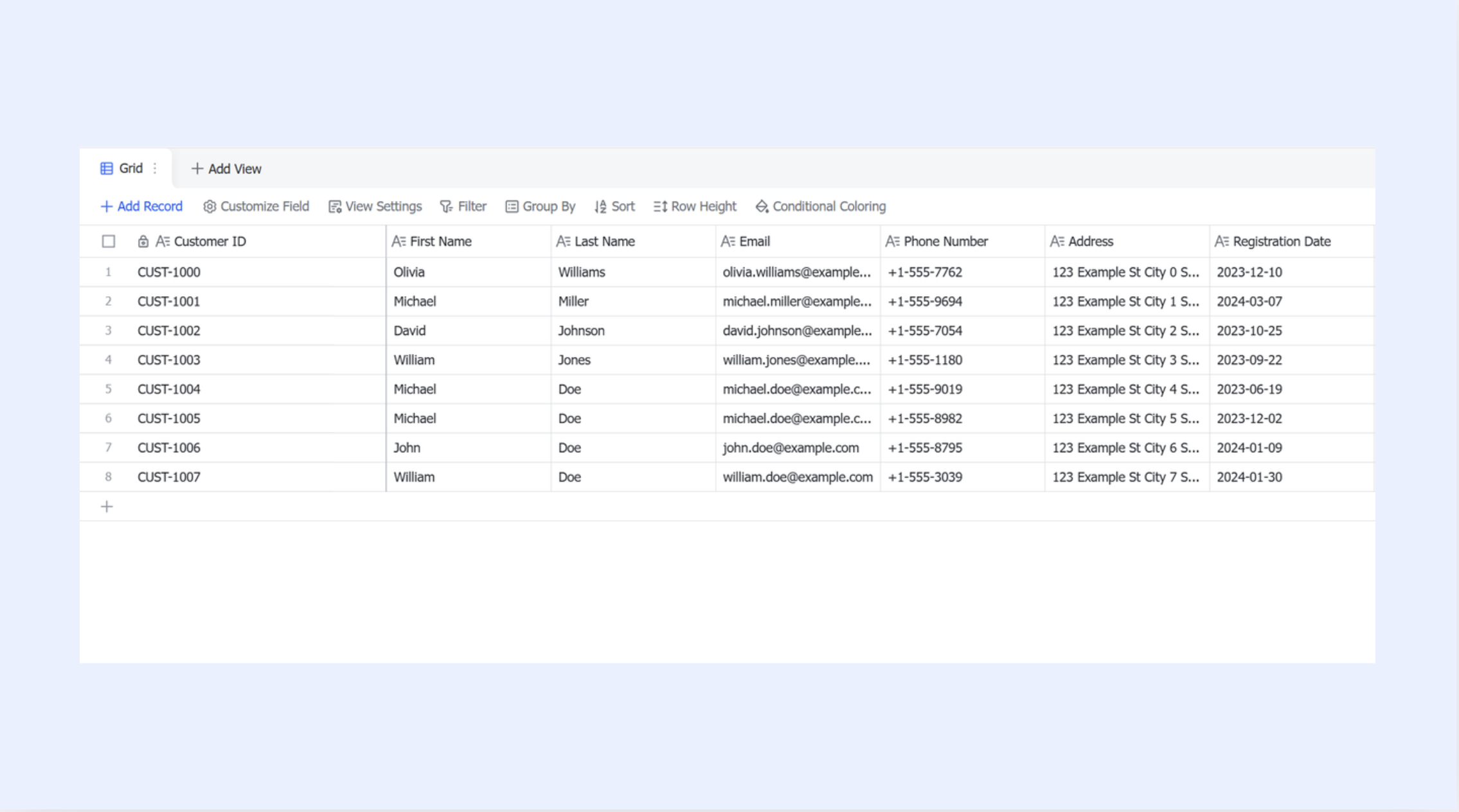Click the lock icon in Customer ID header
Image resolution: width=1459 pixels, height=812 pixels.
143,242
